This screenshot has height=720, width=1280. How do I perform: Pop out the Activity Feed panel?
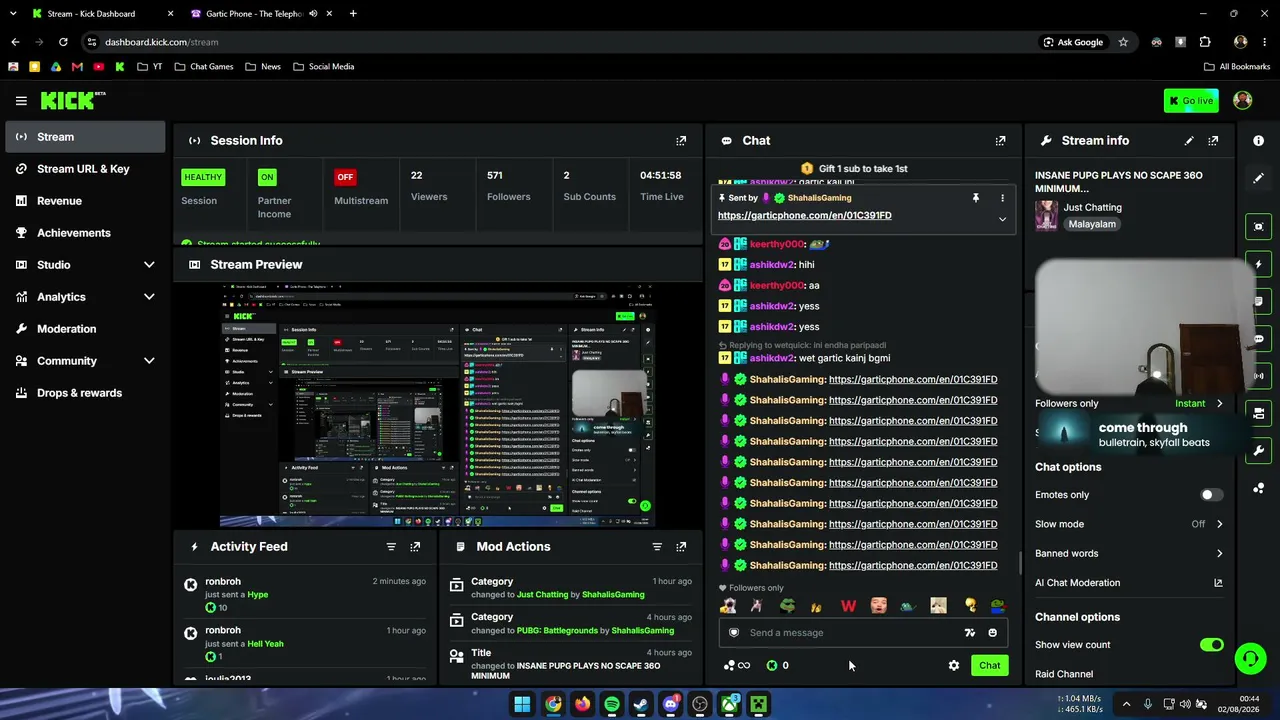pos(415,547)
